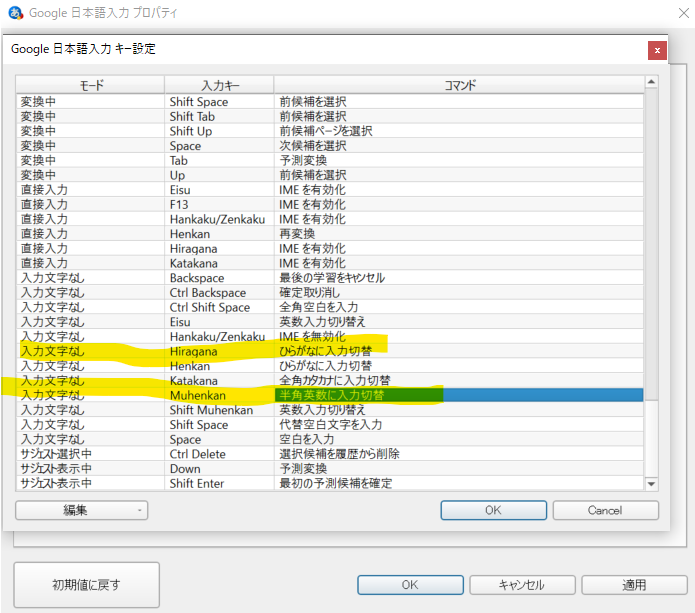This screenshot has width=695, height=613.
Task: Select IME を無効化 command cell
Action: click(459, 336)
